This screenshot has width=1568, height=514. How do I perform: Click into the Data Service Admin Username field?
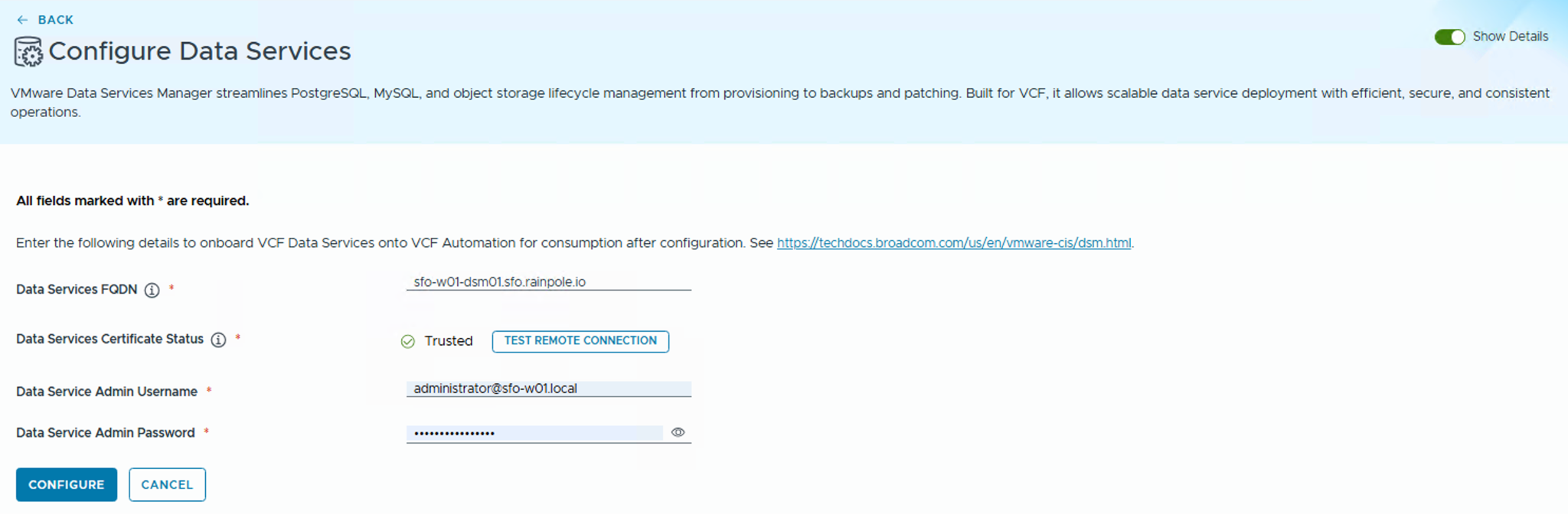[x=548, y=389]
